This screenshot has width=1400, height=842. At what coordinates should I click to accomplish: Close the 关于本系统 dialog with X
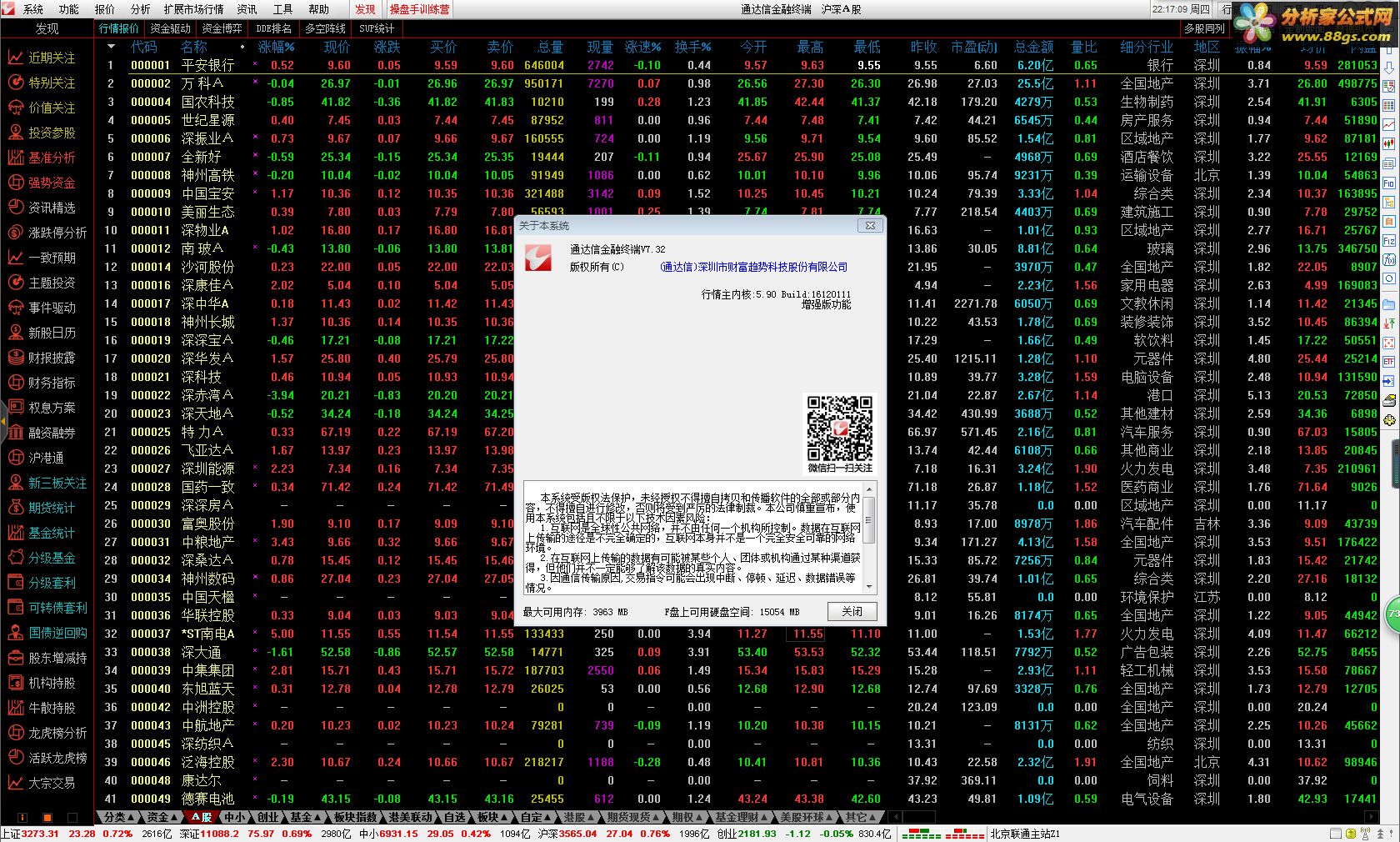point(870,226)
